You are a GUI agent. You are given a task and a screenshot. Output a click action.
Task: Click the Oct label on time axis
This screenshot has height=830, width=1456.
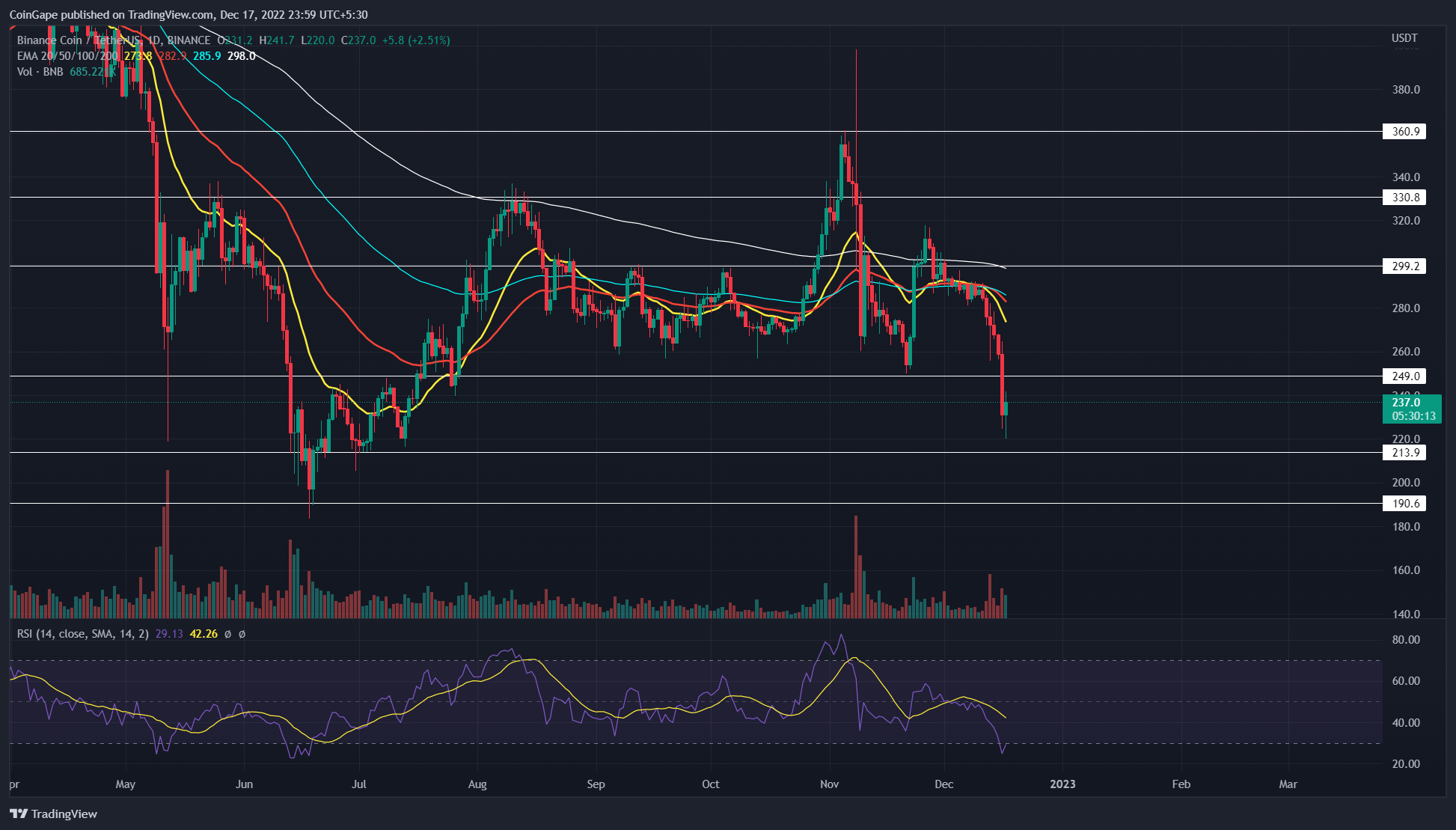click(711, 784)
